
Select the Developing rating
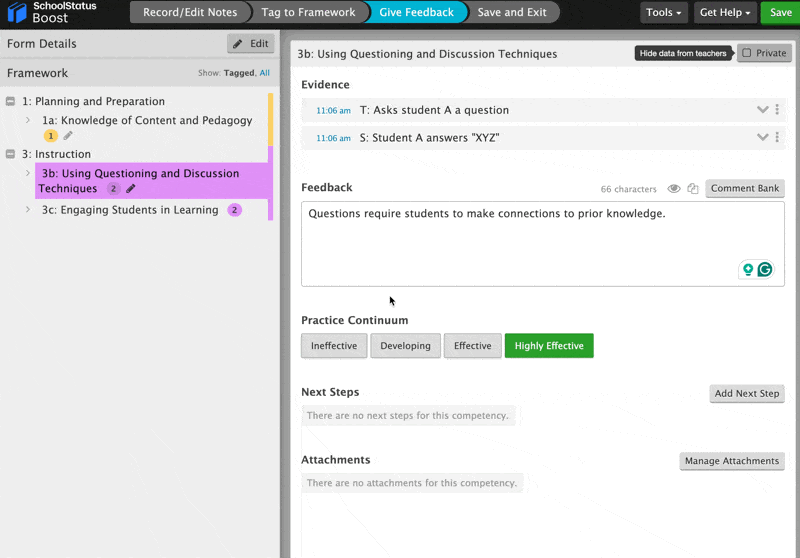pos(406,346)
